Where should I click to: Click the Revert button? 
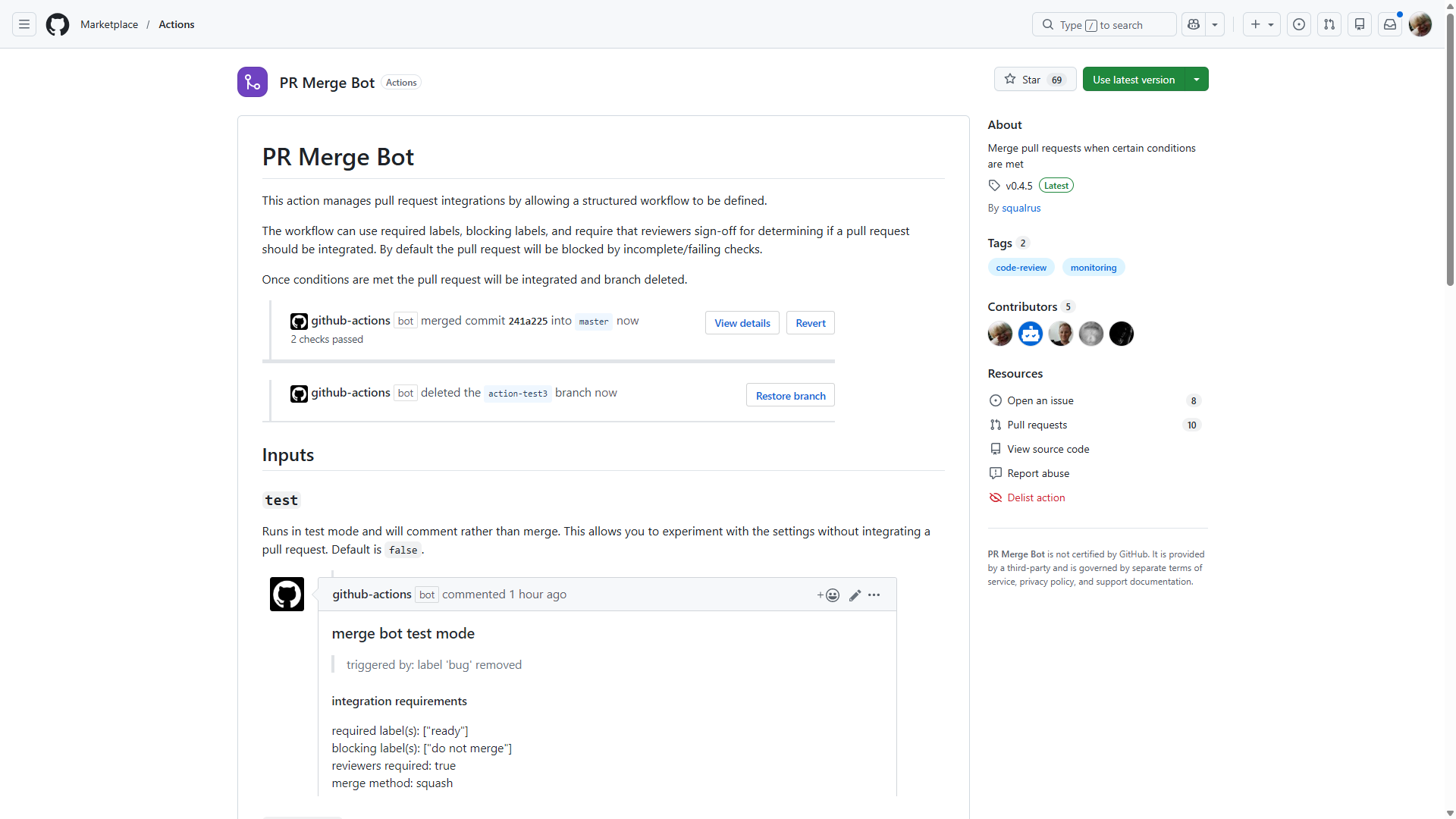811,323
